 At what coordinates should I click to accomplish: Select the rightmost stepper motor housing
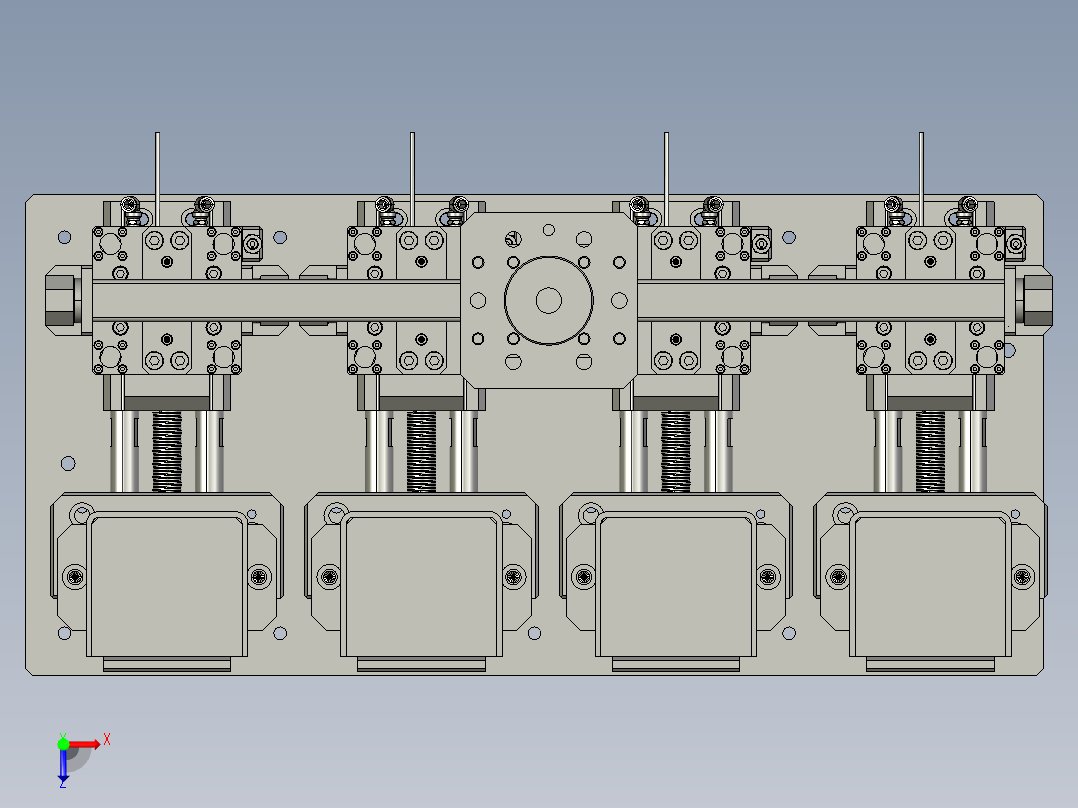930,585
